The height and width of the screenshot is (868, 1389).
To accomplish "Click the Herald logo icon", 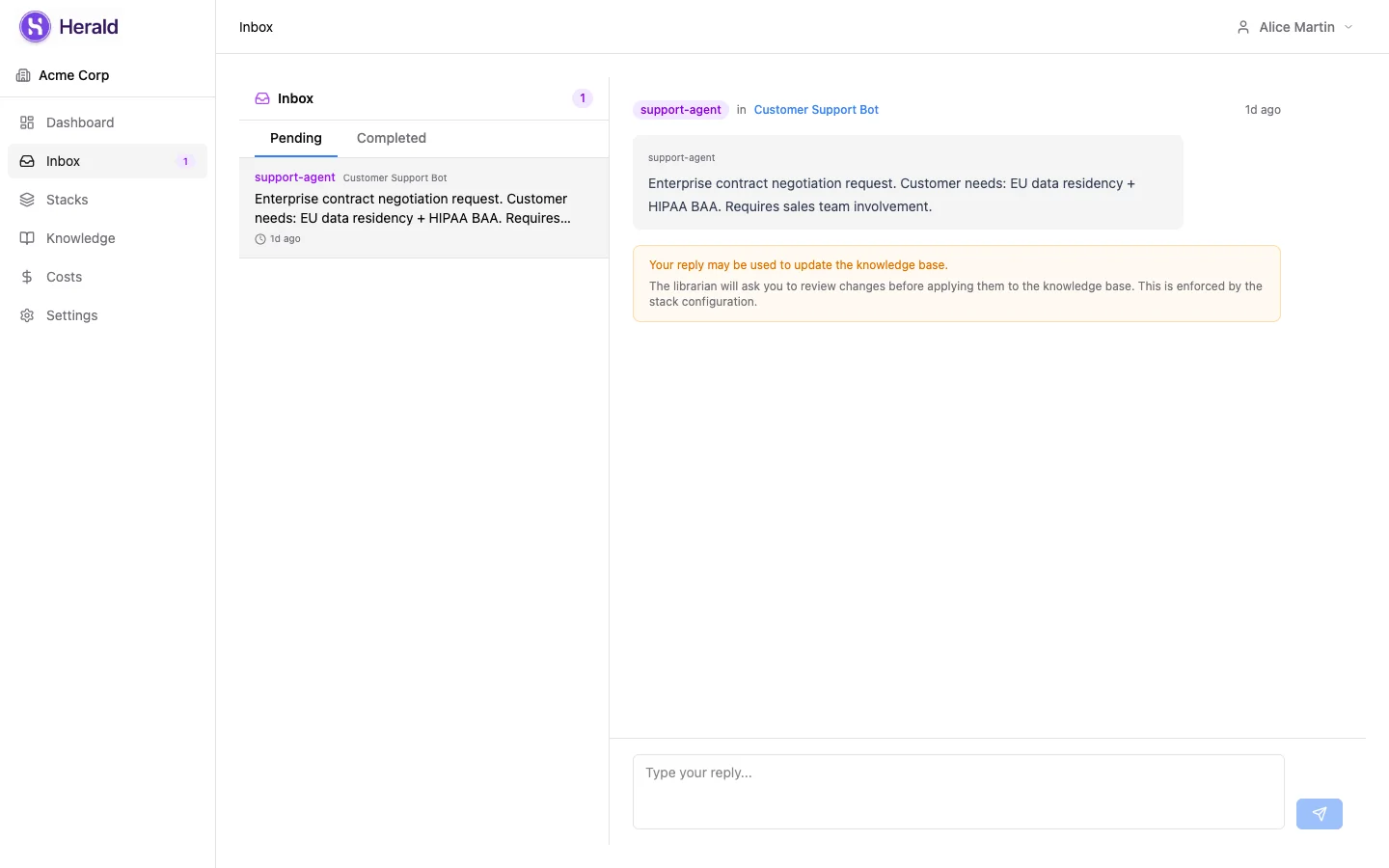I will pyautogui.click(x=35, y=27).
